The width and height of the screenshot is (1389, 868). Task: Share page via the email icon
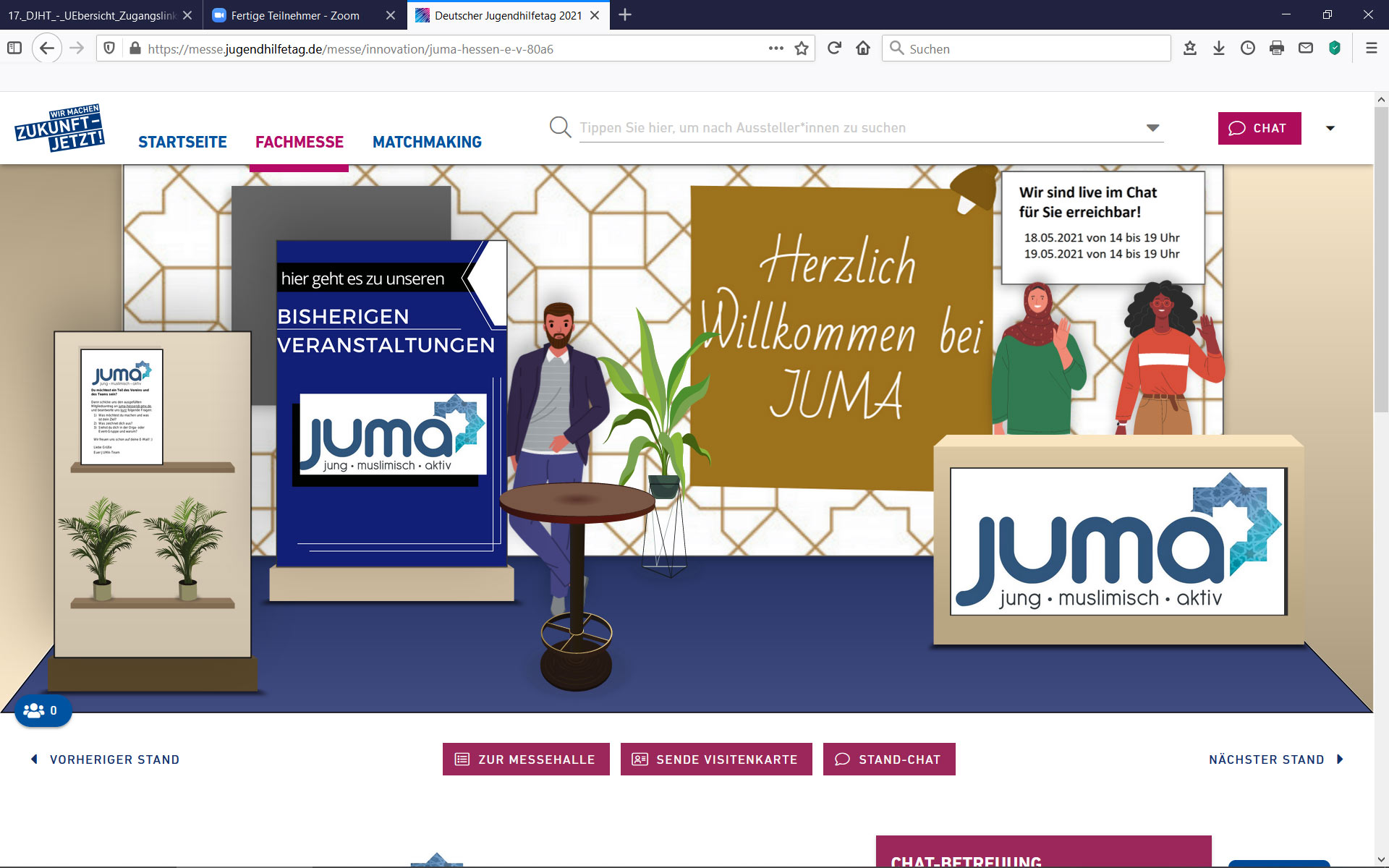pos(1306,48)
